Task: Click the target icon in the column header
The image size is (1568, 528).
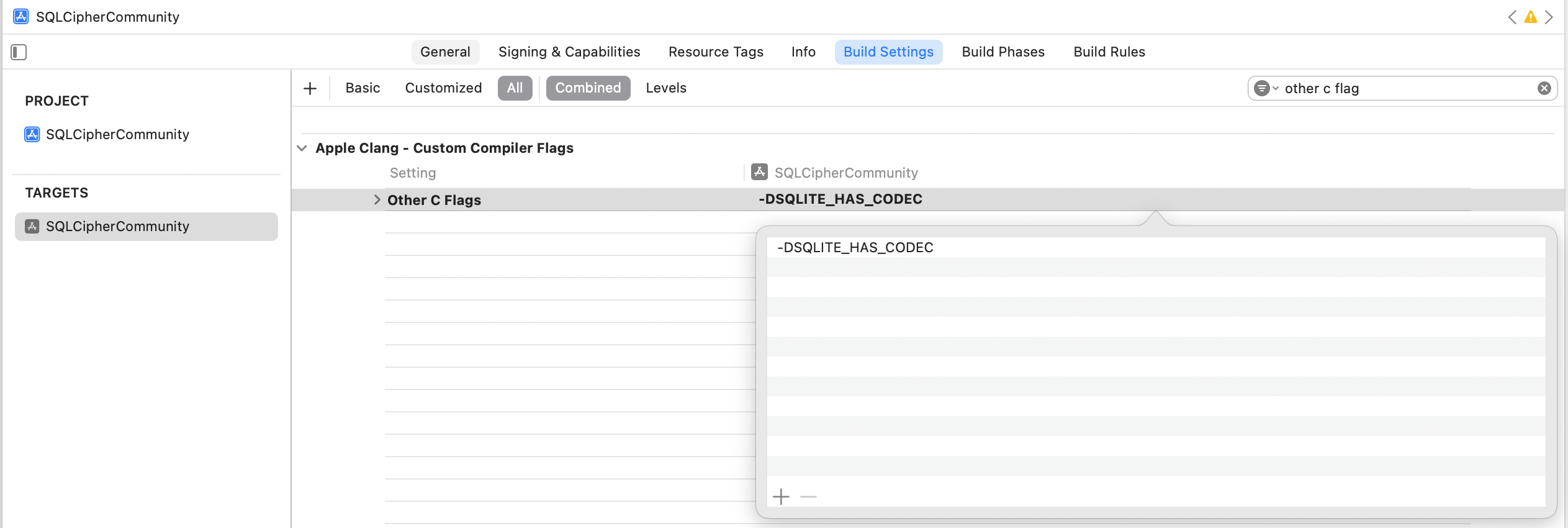Action: [x=759, y=172]
